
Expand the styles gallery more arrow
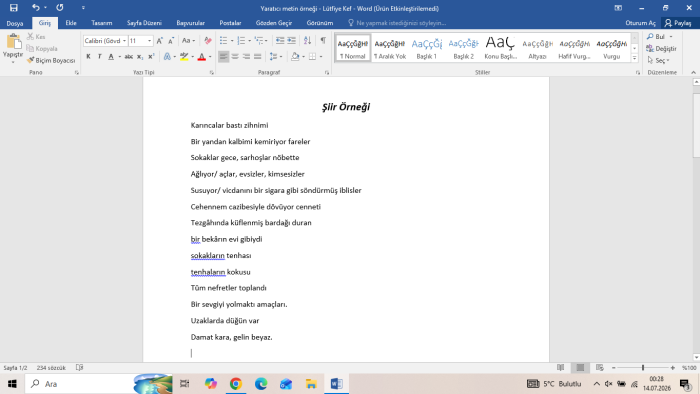(634, 58)
